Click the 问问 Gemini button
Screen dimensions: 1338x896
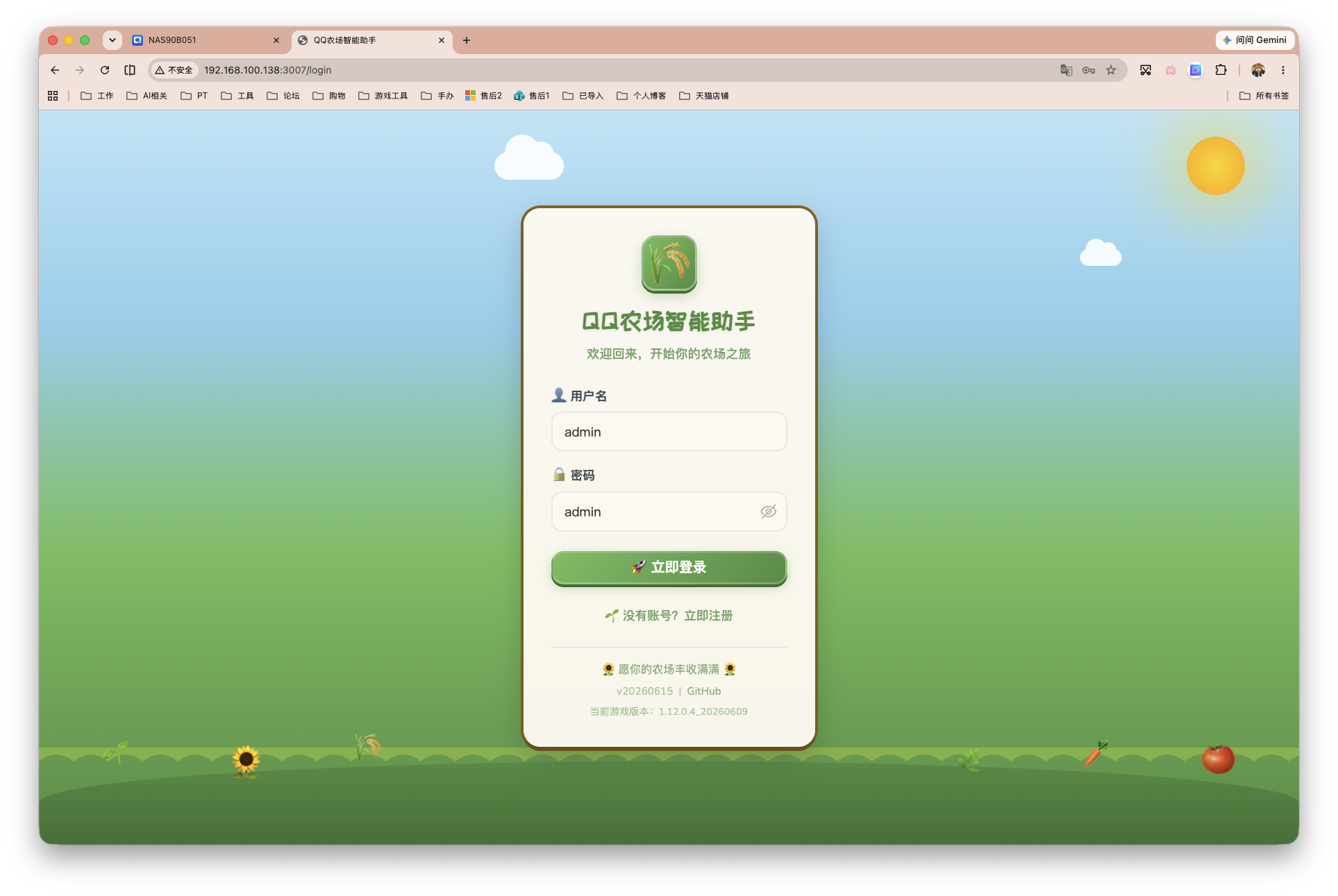coord(1255,40)
